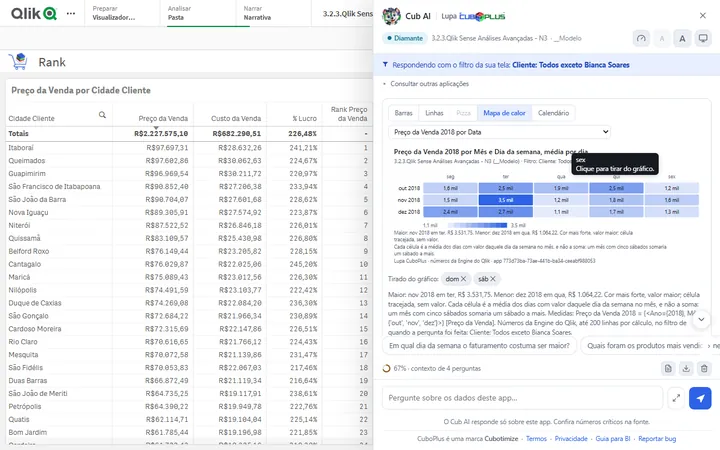
Task: Select smaller font size A
Action: tap(662, 39)
